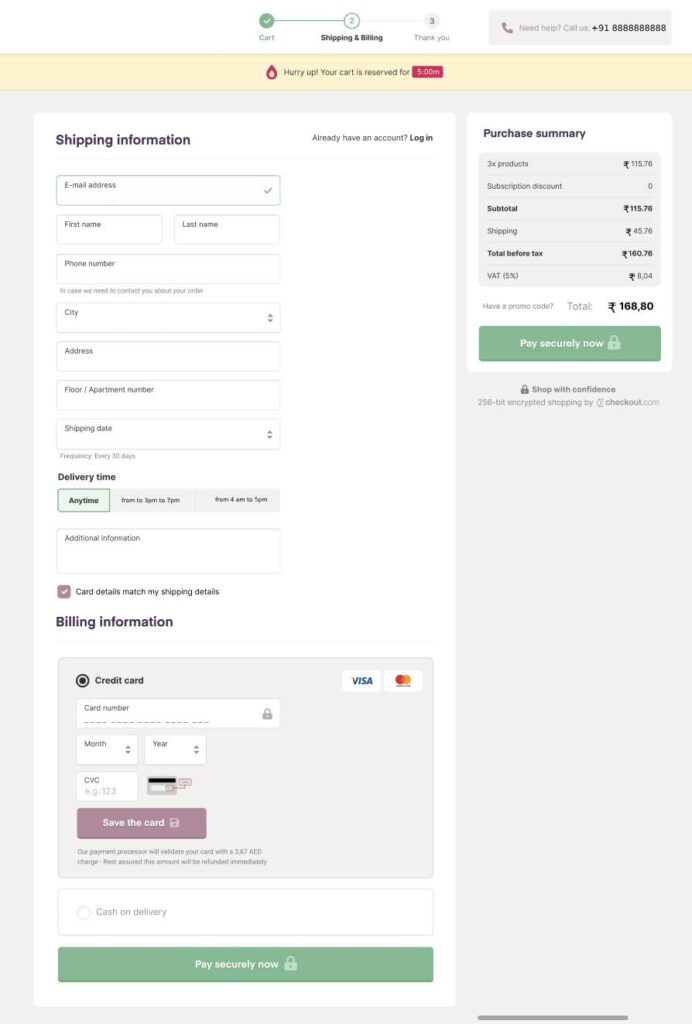Click the lock icon in Card number field
Viewport: 692px width, 1024px height.
click(x=267, y=714)
